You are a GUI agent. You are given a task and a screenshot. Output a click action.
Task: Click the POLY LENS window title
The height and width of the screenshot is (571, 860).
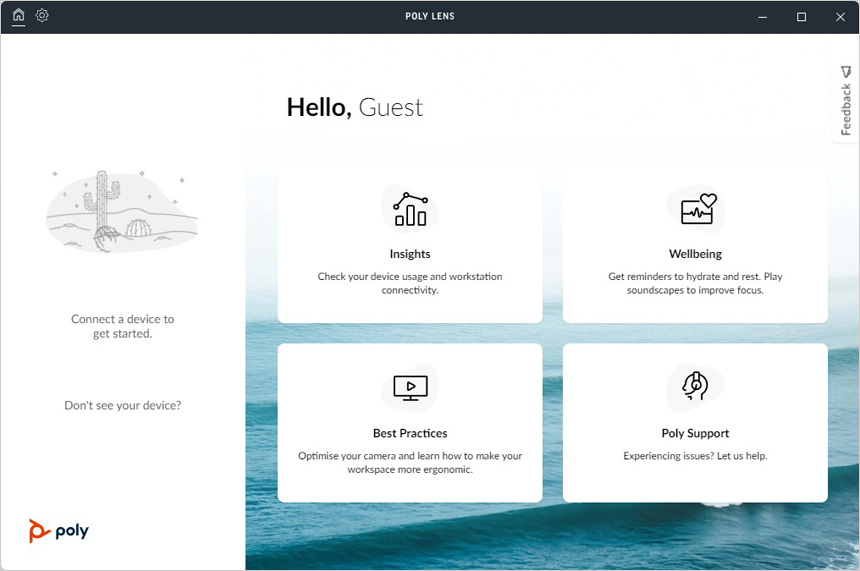pyautogui.click(x=430, y=16)
